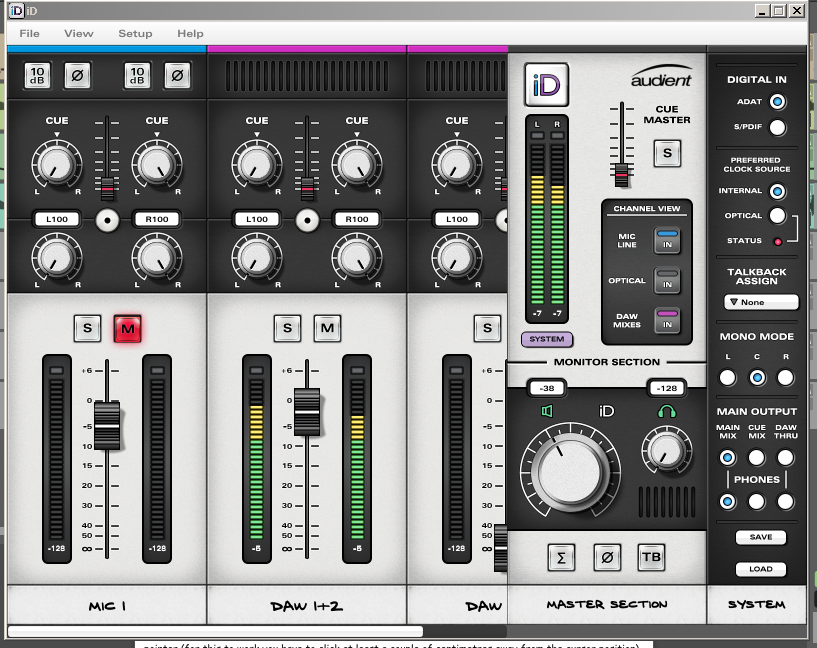The height and width of the screenshot is (648, 817).
Task: Invert phase on MIC 1's right input
Action: tap(177, 76)
